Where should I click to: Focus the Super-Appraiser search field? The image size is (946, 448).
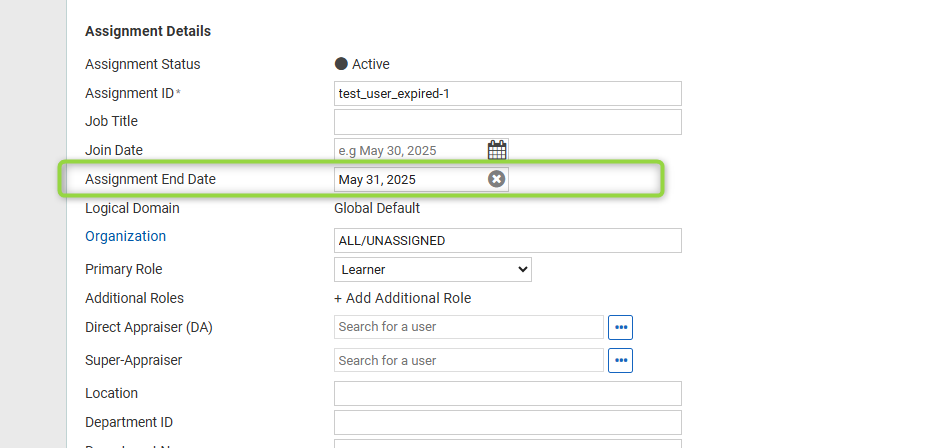[x=469, y=360]
